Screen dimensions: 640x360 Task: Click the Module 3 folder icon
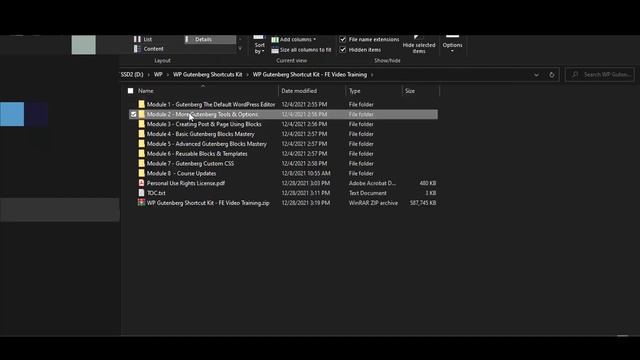(x=141, y=124)
